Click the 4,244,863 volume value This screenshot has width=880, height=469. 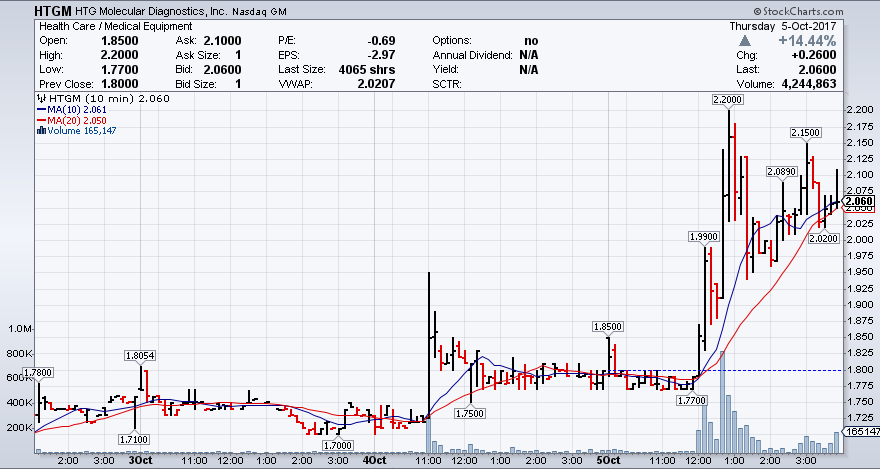pos(834,85)
